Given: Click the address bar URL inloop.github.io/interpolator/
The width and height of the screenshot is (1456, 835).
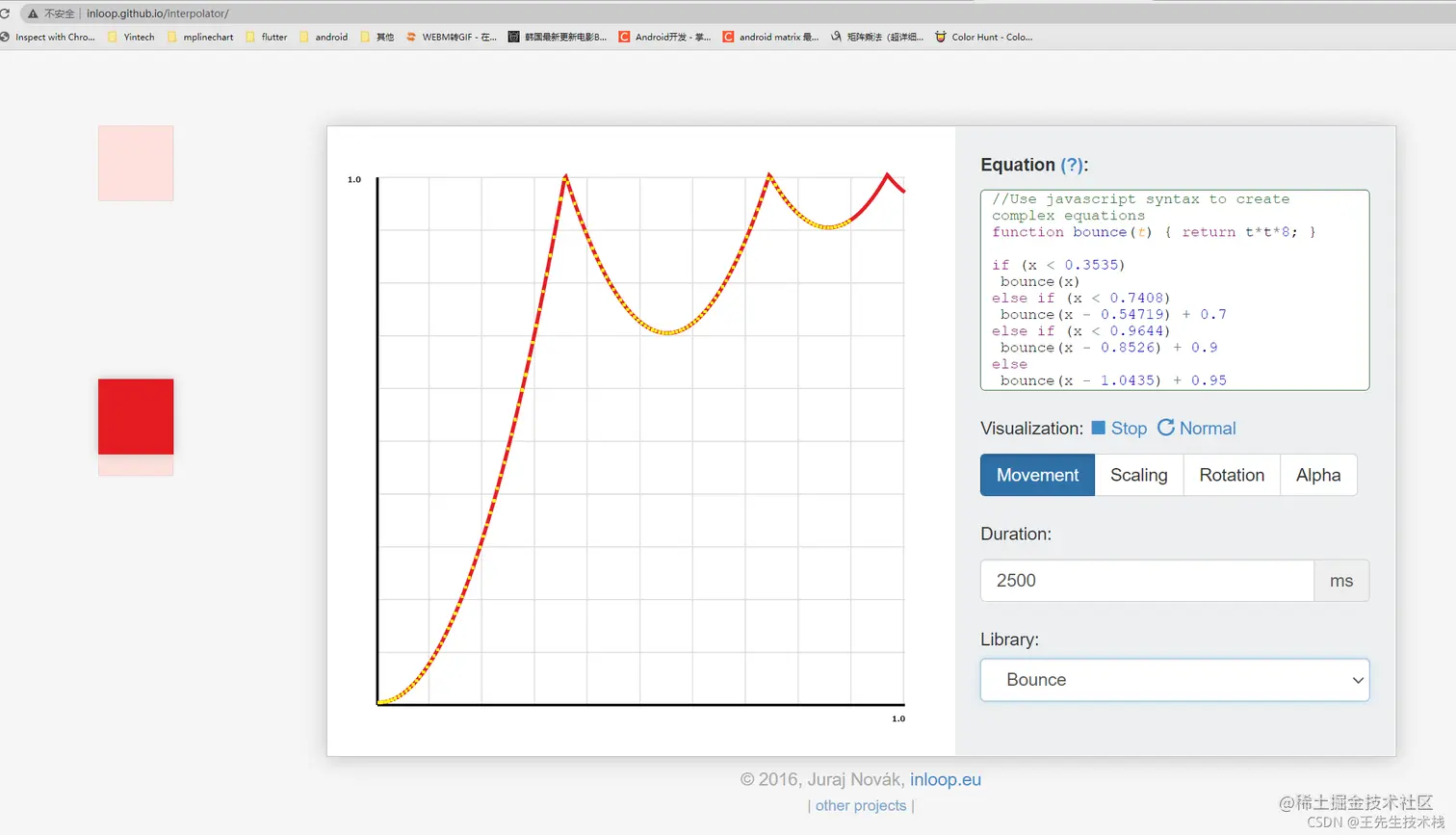Looking at the screenshot, I should point(158,13).
